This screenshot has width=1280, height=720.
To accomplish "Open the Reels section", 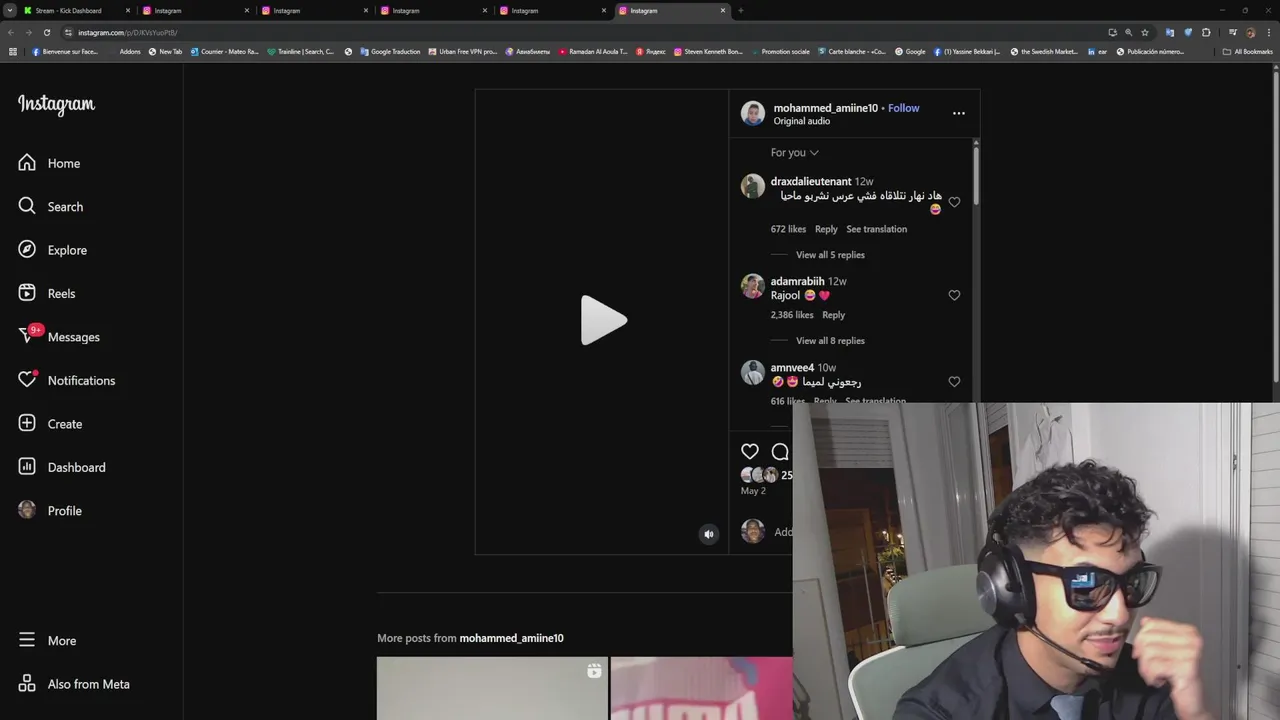I will 47,293.
